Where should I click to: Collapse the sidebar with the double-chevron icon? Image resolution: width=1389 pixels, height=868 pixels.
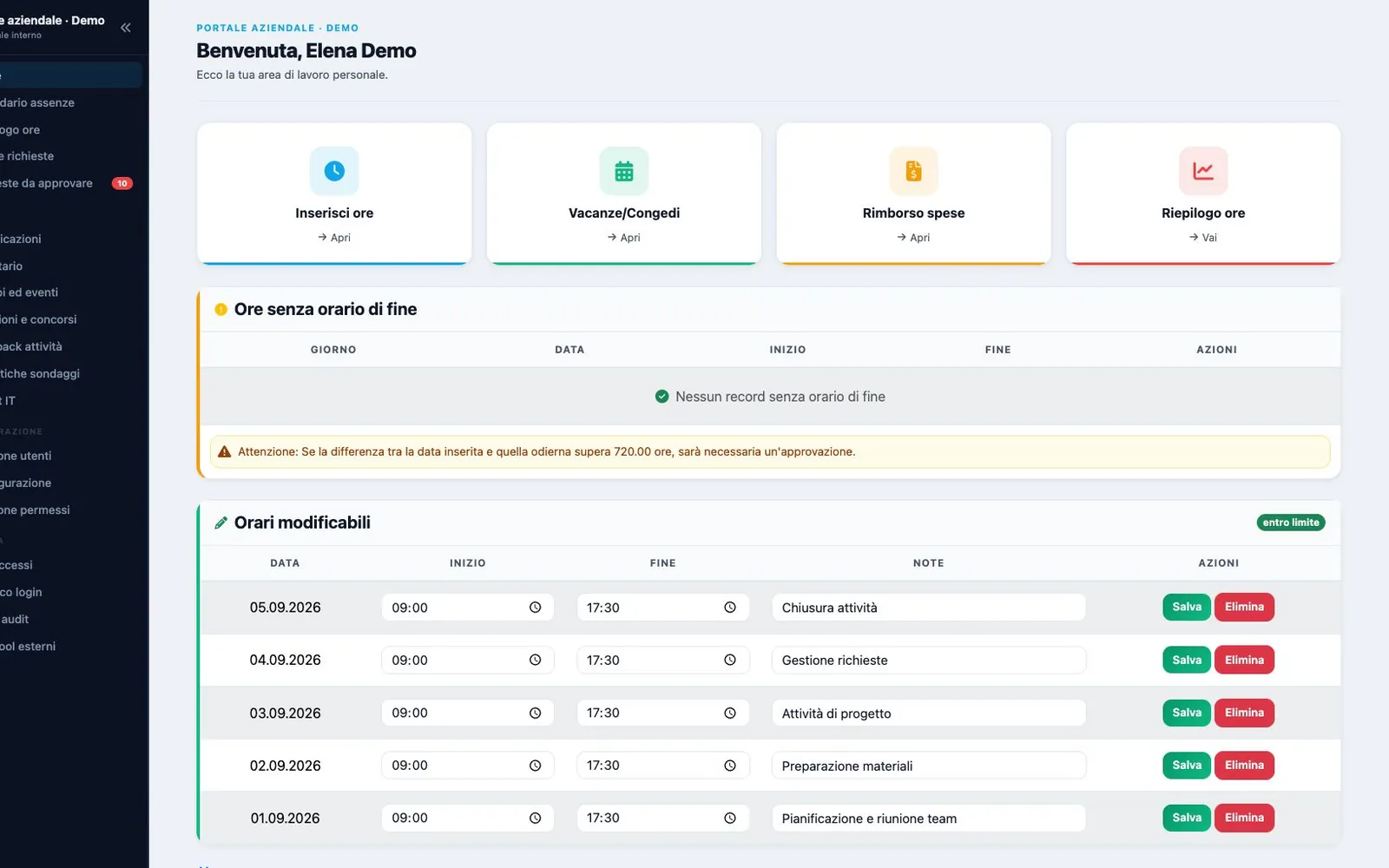126,28
